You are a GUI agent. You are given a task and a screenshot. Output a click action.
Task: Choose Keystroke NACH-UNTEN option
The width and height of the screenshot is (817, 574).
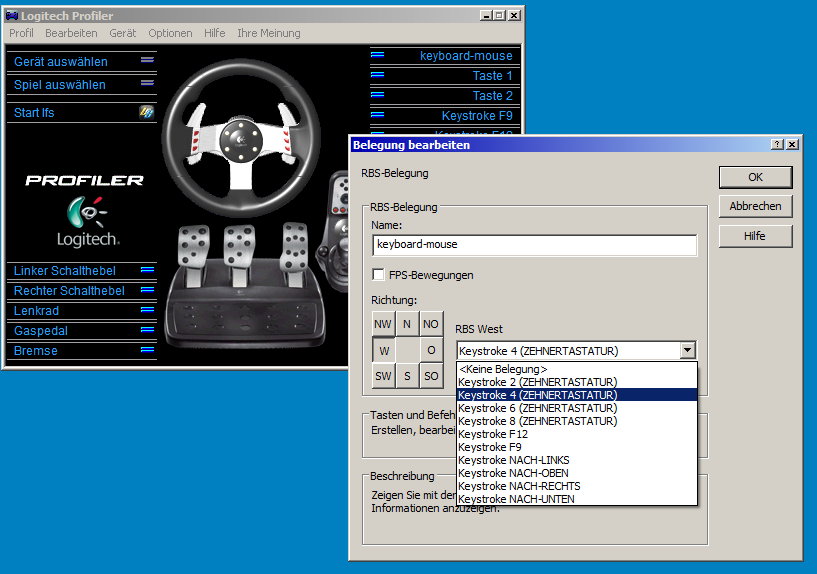577,499
